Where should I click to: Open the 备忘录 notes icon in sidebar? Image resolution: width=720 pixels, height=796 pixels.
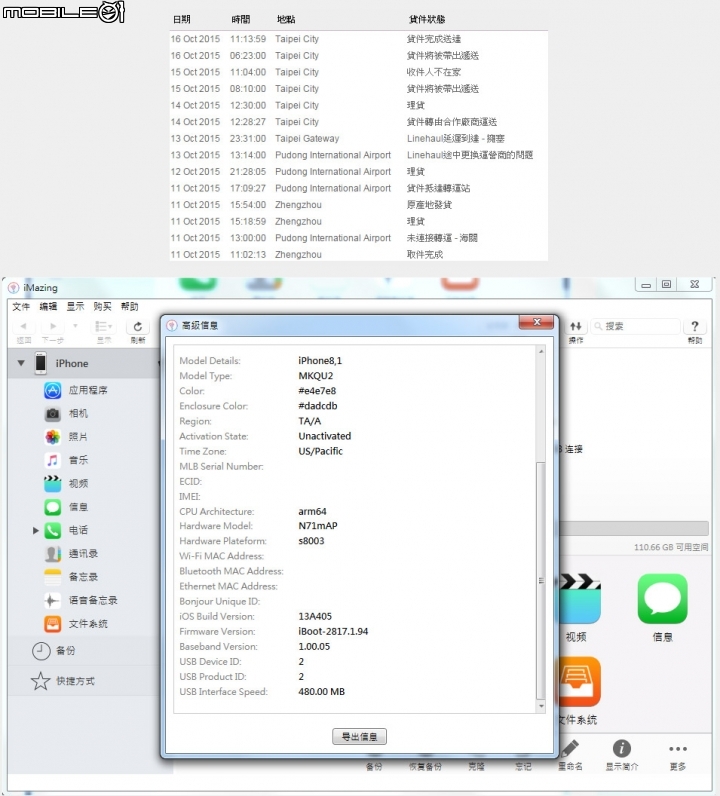coord(52,577)
